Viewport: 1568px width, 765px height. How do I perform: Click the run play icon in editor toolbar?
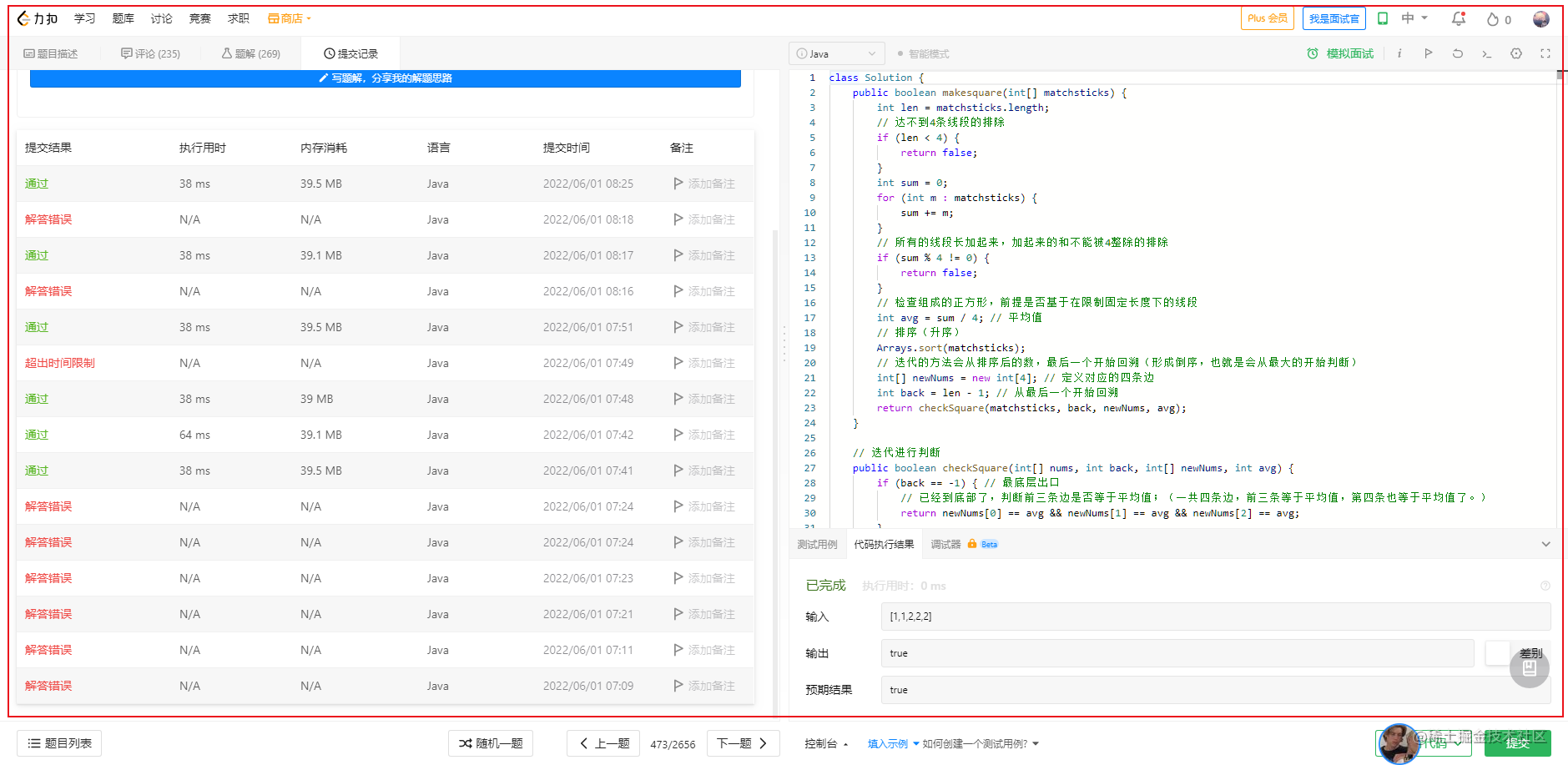[x=1429, y=53]
